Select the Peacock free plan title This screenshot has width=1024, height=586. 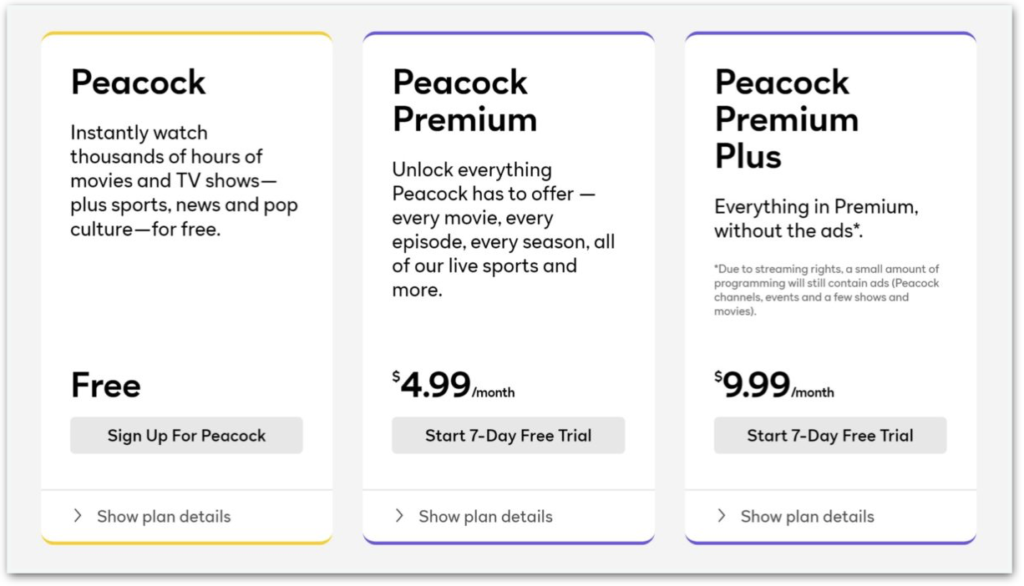pos(138,82)
